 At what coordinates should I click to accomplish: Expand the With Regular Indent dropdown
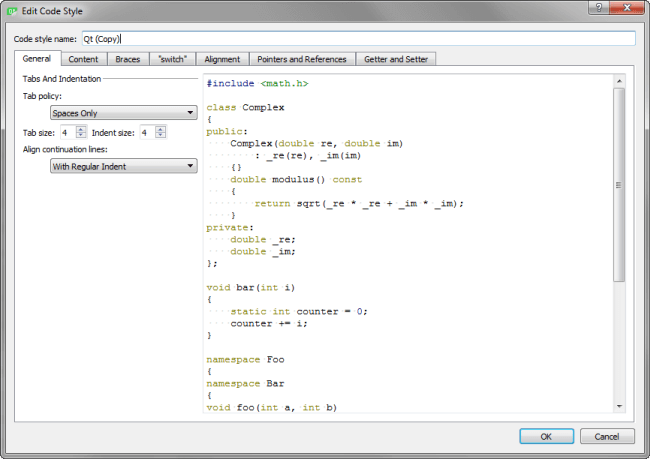tap(124, 166)
